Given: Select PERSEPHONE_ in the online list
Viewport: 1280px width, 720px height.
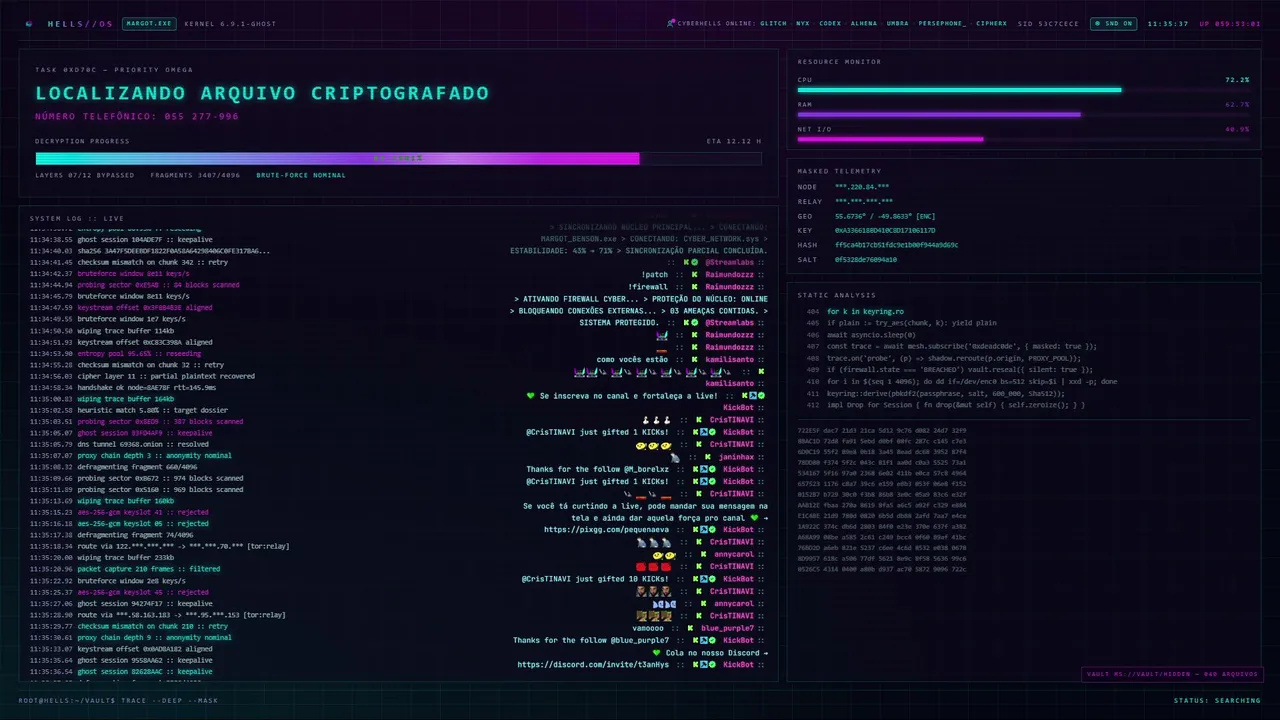Looking at the screenshot, I should pos(942,23).
